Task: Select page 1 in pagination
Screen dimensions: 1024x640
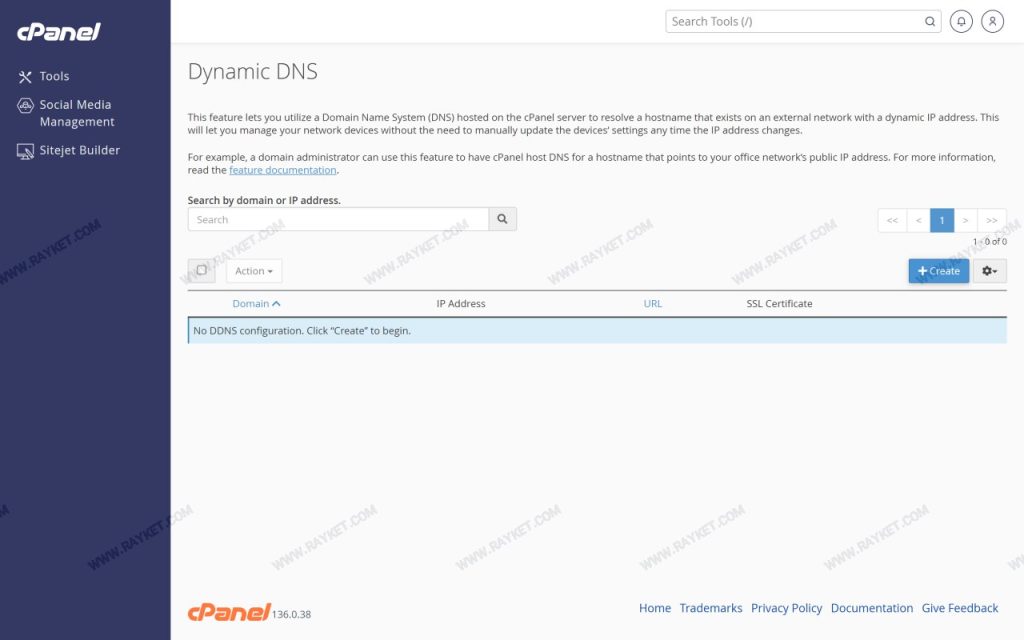Action: click(x=942, y=221)
